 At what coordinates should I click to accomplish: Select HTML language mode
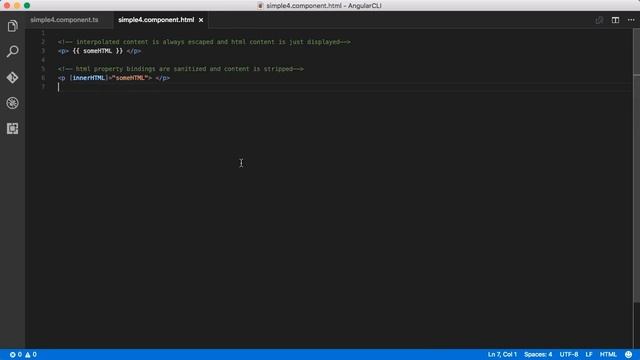(608, 354)
